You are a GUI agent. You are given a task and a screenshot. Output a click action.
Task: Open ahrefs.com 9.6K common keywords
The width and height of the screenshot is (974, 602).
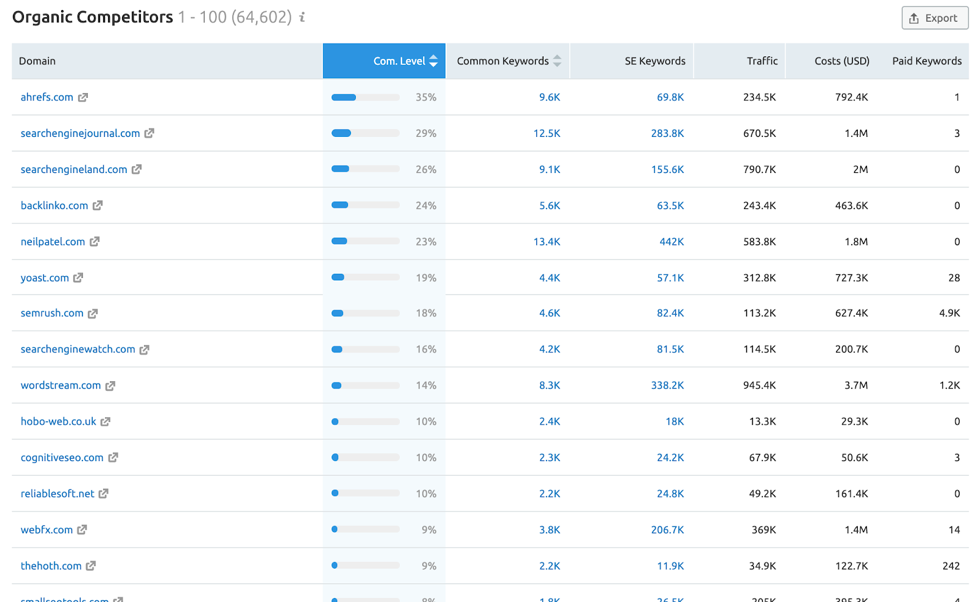point(549,97)
